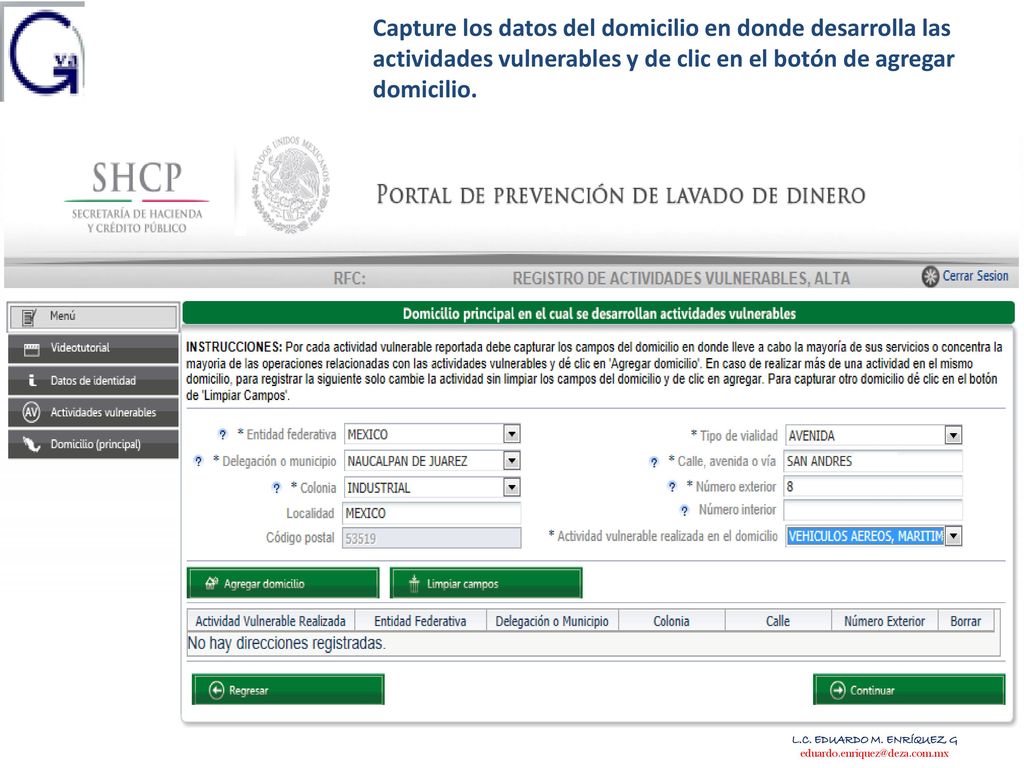Click the Domicilio (principal) map icon
Image resolution: width=1024 pixels, height=768 pixels.
pyautogui.click(x=31, y=444)
